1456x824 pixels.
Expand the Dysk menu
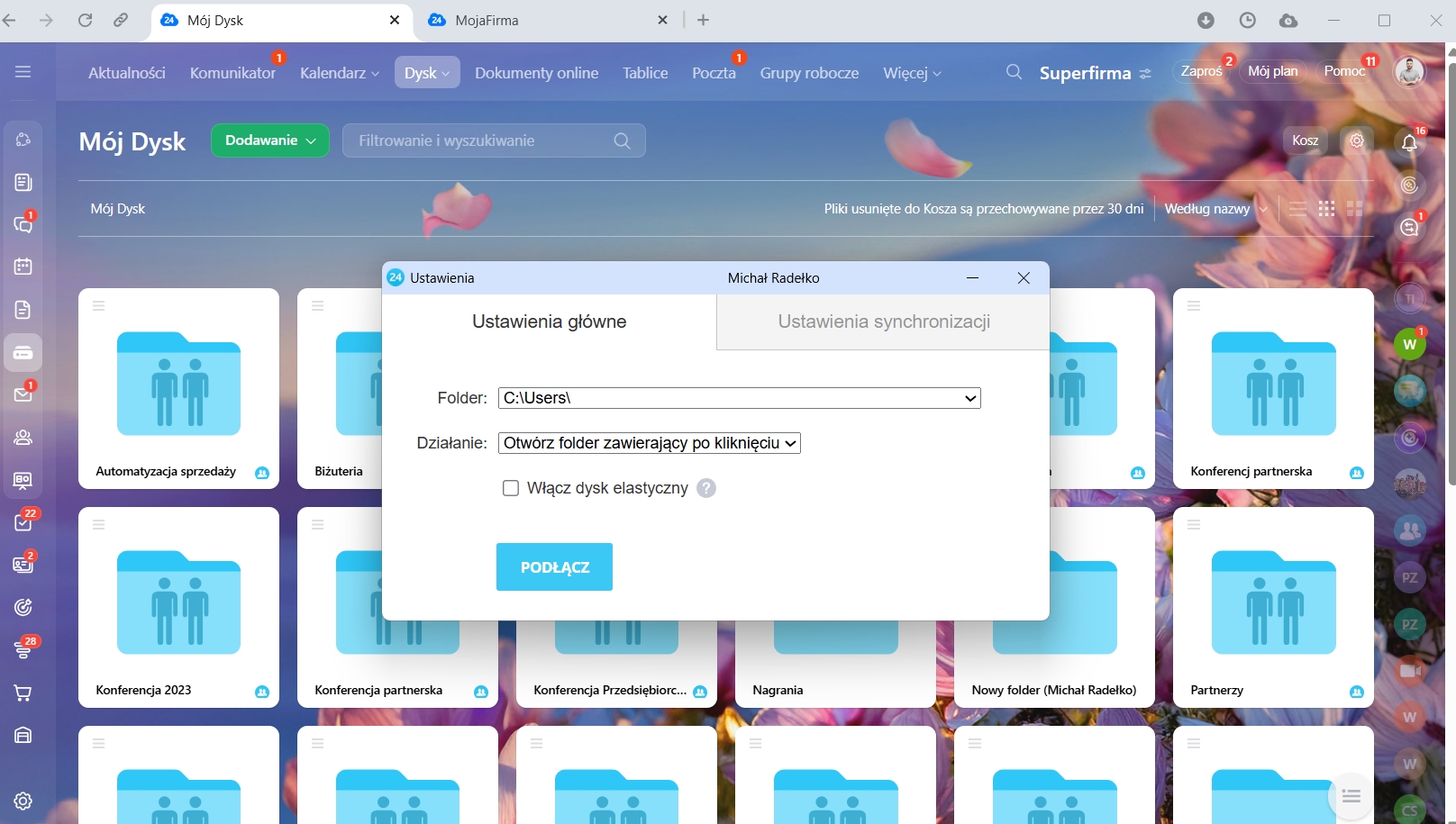coord(427,73)
